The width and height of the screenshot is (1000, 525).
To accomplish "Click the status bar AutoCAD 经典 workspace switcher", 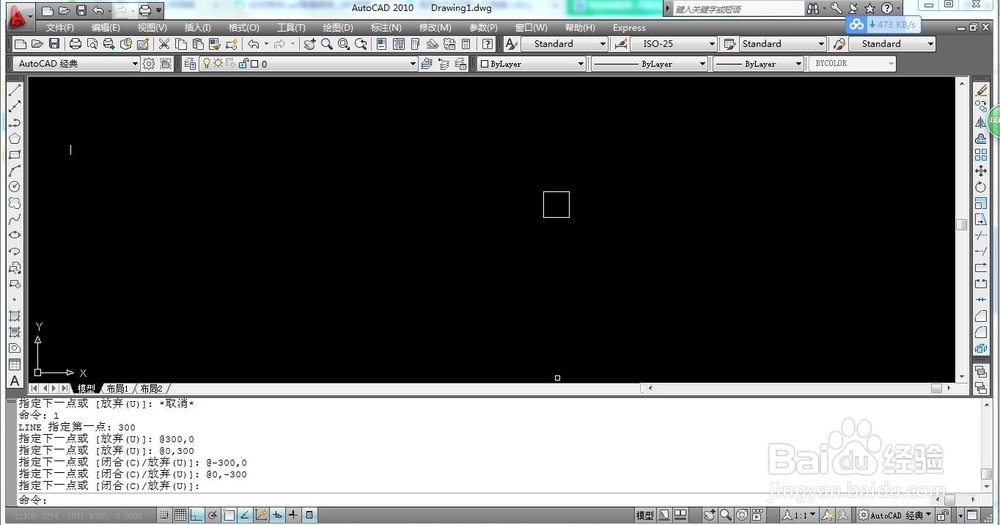I will point(895,515).
